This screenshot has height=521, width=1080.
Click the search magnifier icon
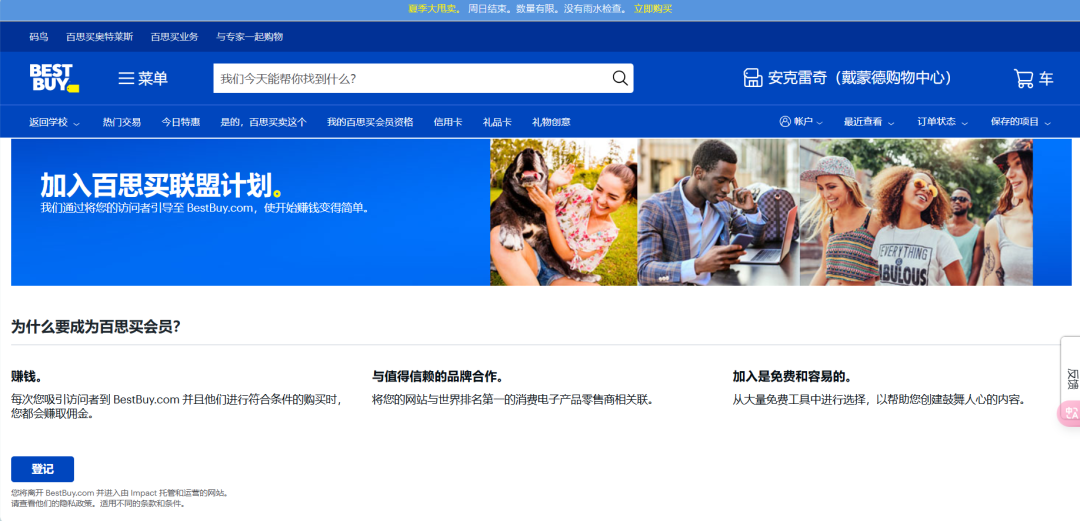point(620,78)
